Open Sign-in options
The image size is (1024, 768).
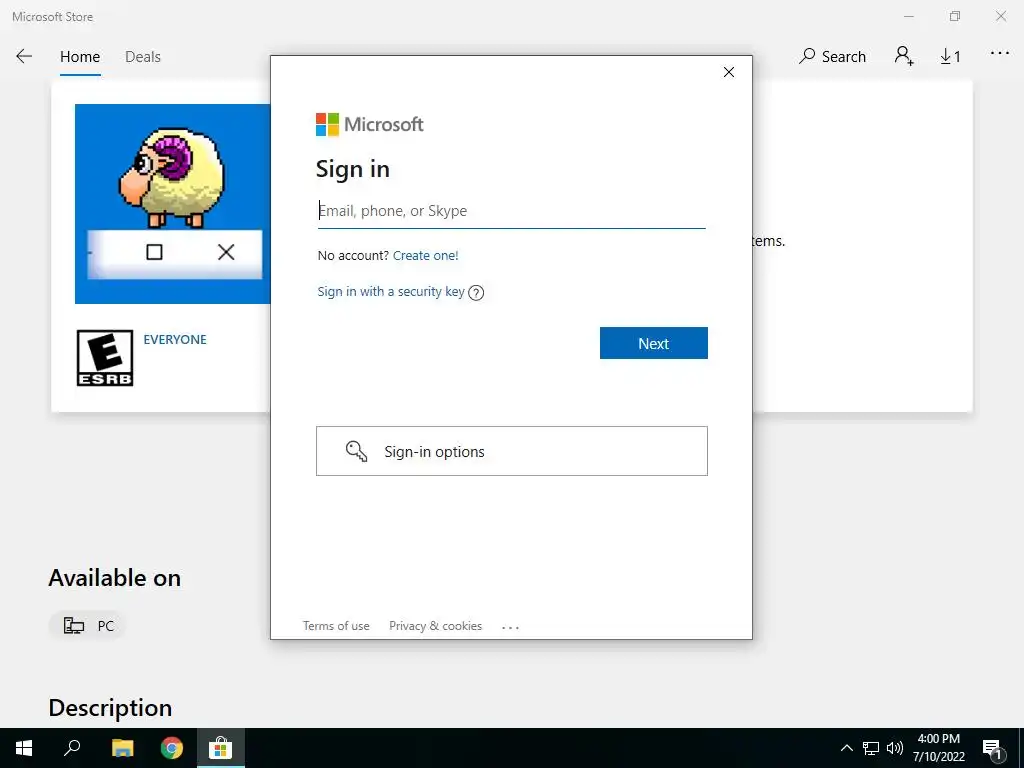coord(511,451)
